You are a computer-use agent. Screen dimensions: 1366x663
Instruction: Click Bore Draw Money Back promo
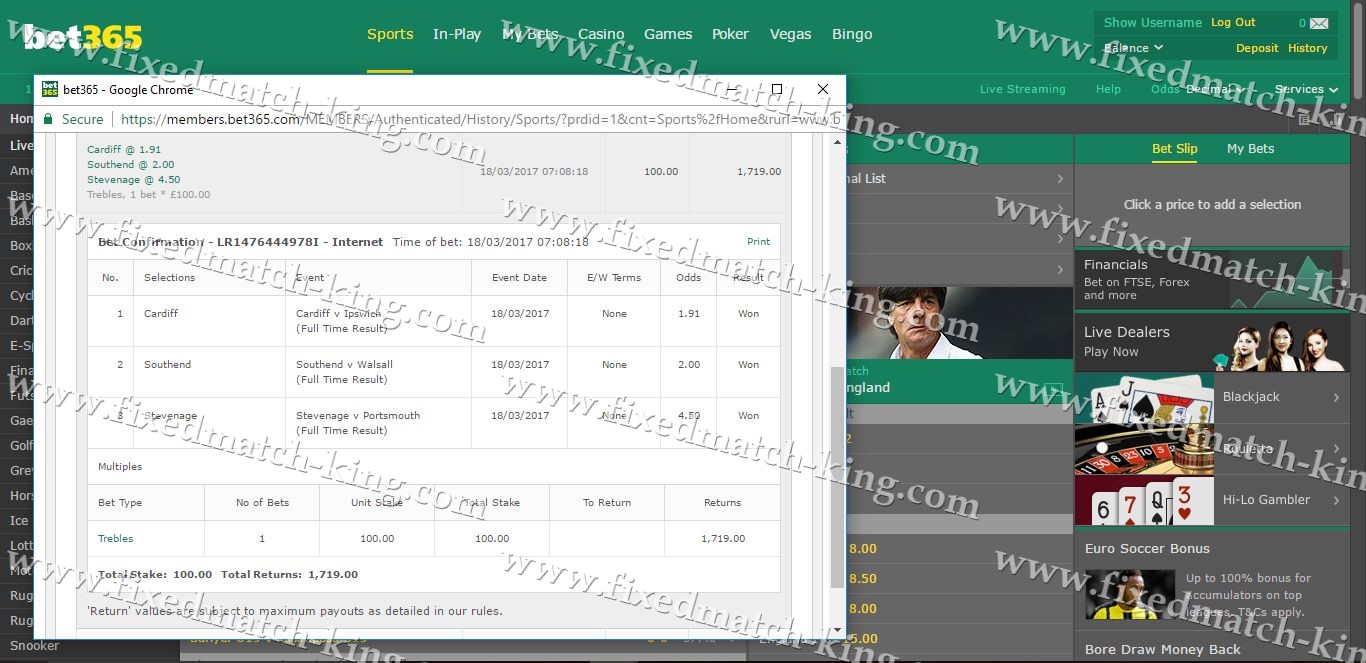pos(1162,650)
